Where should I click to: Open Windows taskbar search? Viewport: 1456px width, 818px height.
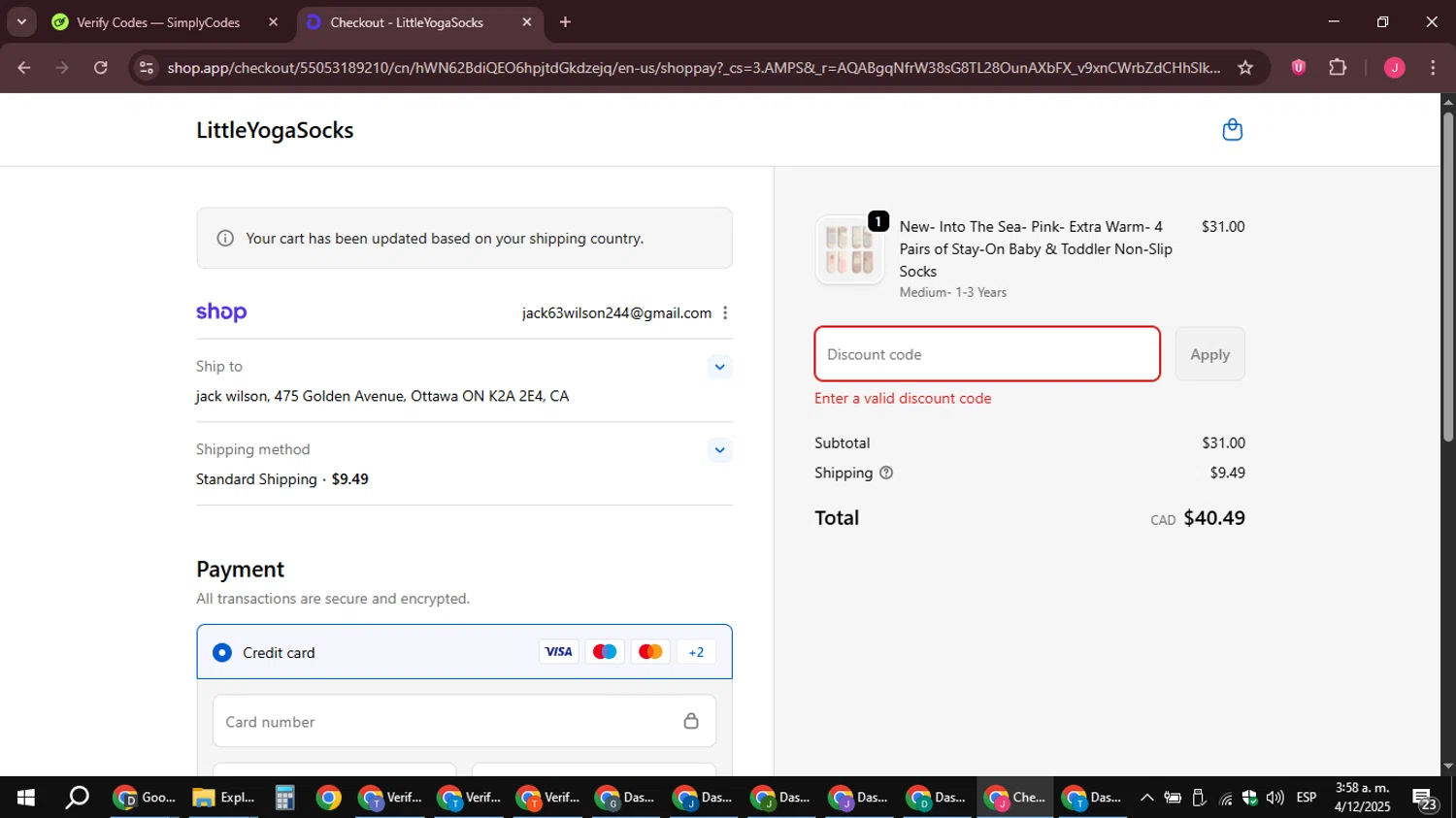pos(77,798)
